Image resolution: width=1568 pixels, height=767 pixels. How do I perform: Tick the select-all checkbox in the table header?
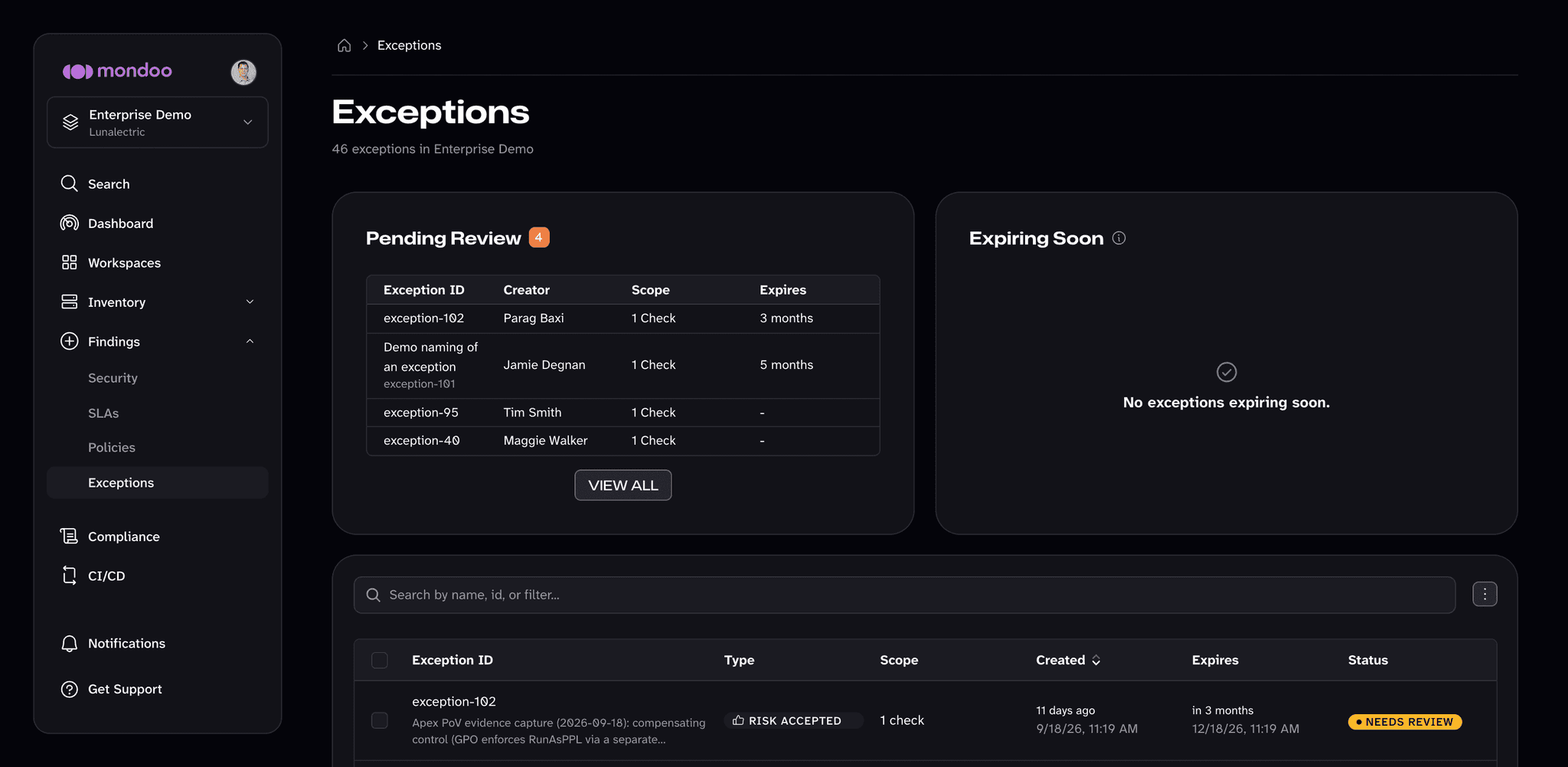tap(380, 660)
